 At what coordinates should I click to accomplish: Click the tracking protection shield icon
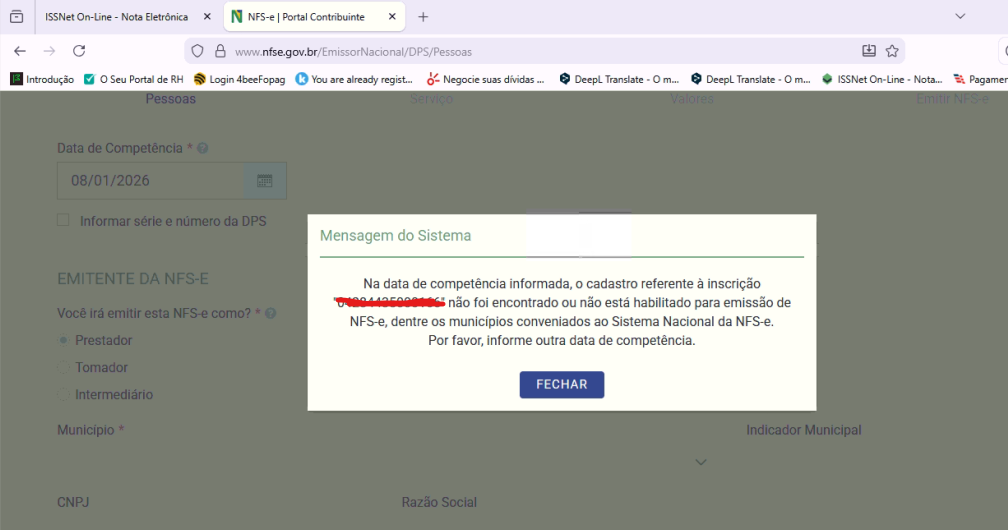tap(197, 51)
